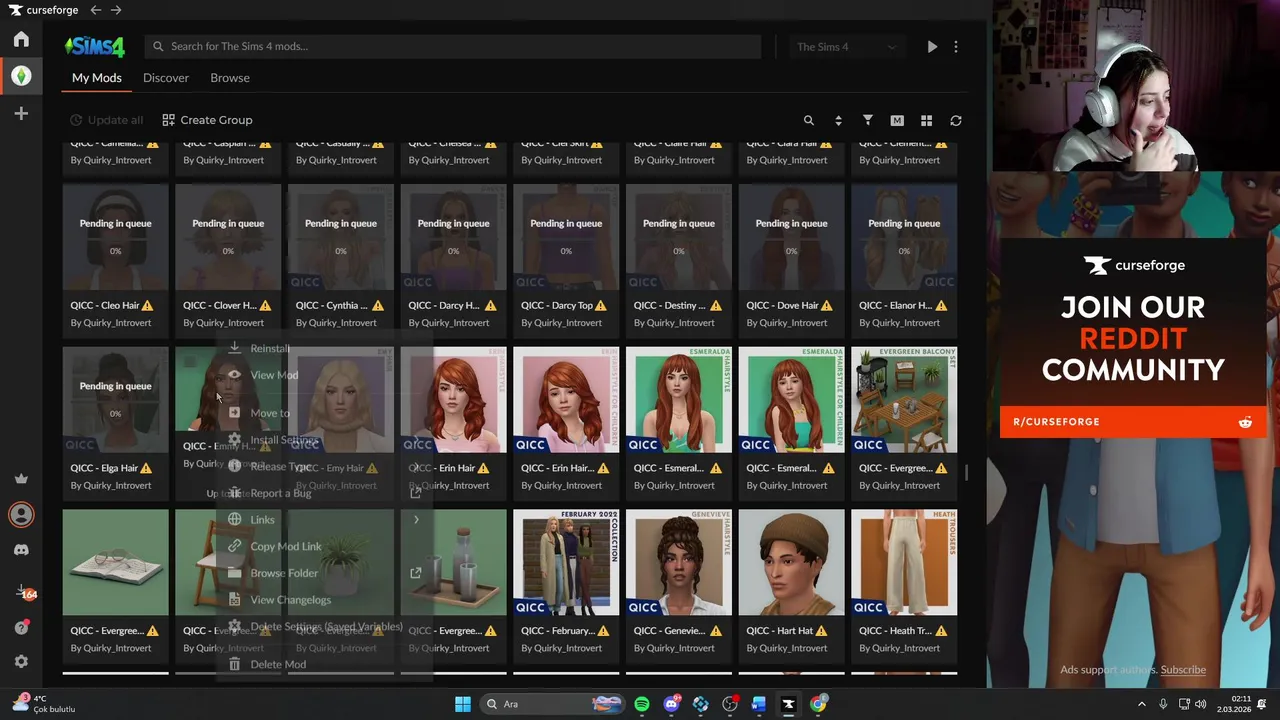Choose Report a Bug in context menu

click(x=280, y=493)
